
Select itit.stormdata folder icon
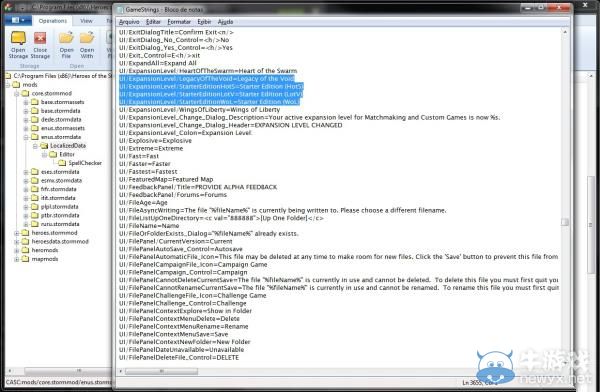(x=35, y=198)
